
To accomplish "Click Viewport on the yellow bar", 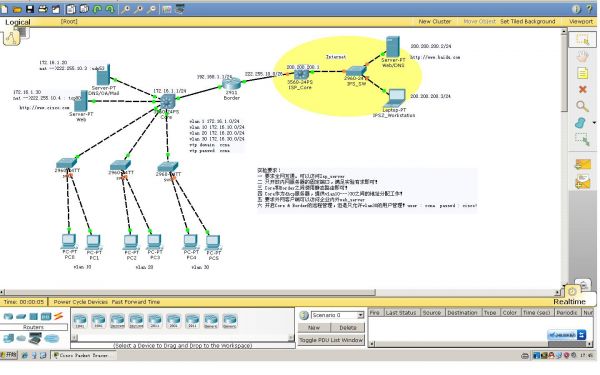I will [580, 21].
